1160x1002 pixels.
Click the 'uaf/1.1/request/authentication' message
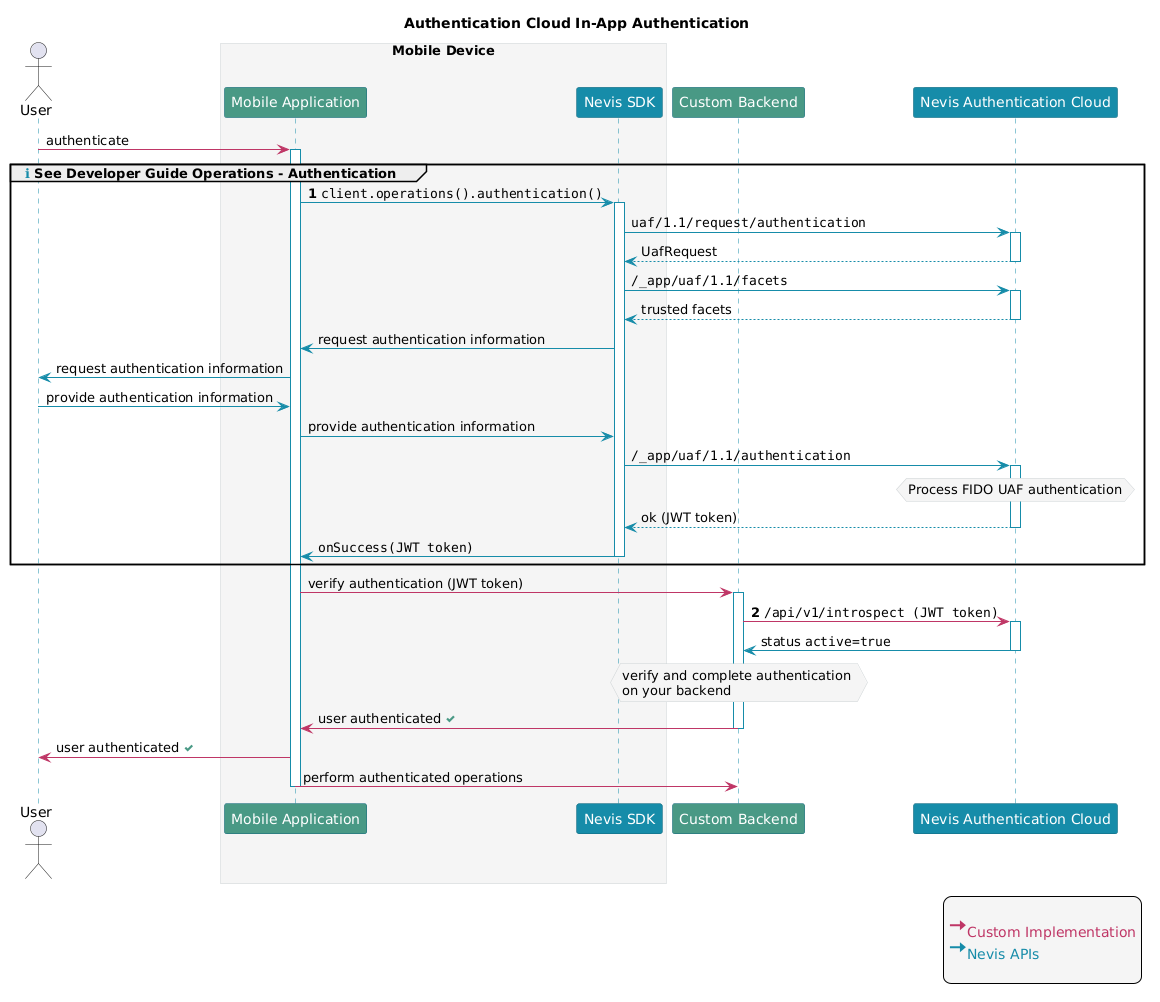click(748, 223)
